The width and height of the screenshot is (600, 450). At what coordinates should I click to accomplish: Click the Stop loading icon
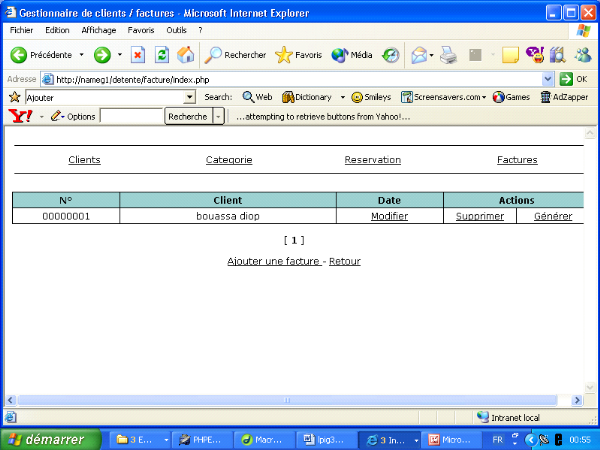[138, 54]
